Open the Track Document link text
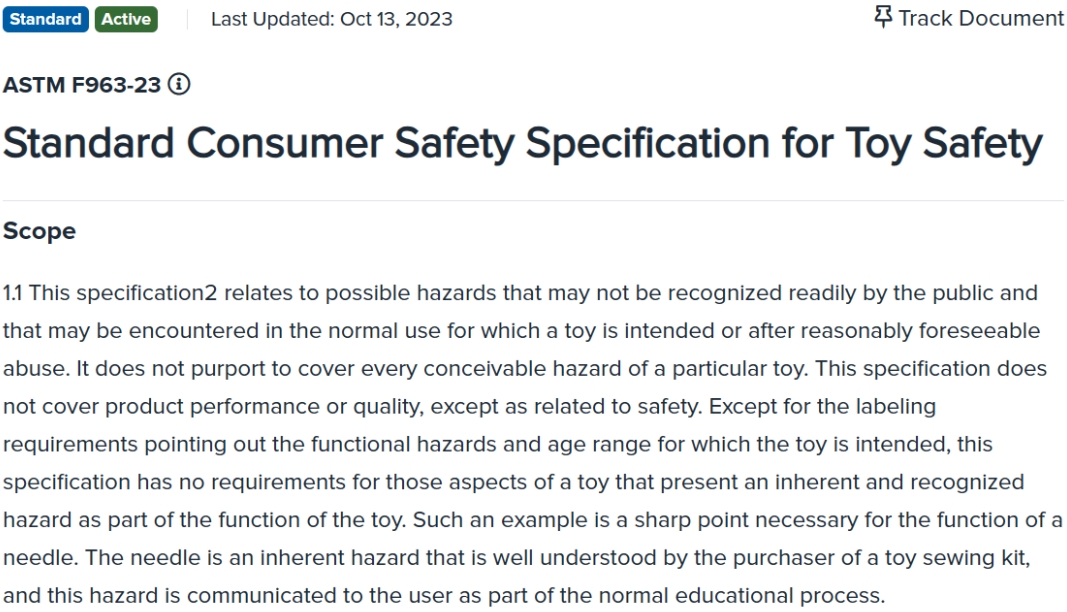The width and height of the screenshot is (1067, 612). (x=980, y=18)
